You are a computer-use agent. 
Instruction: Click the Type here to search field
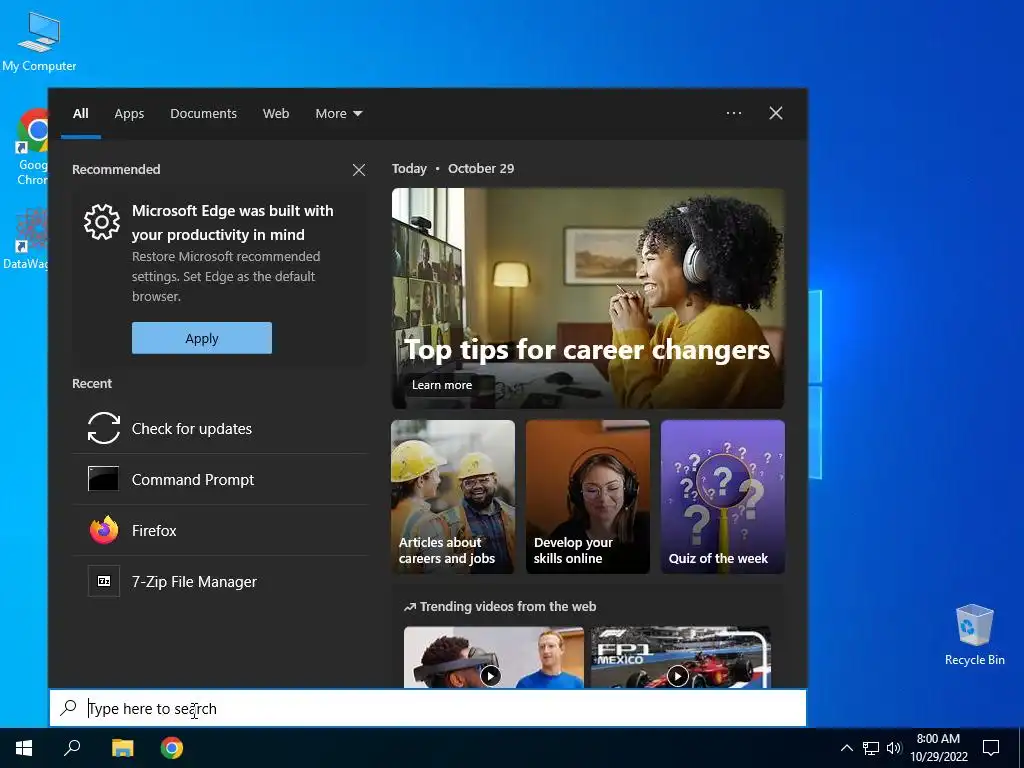(428, 708)
